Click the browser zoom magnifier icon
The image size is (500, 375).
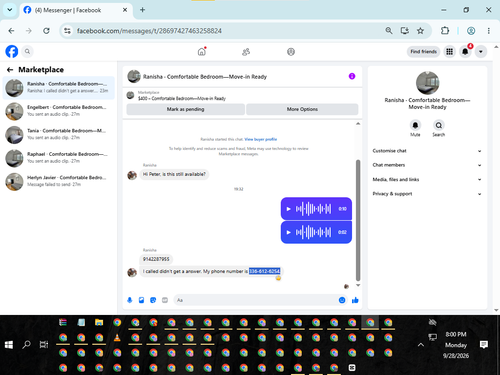click(389, 31)
